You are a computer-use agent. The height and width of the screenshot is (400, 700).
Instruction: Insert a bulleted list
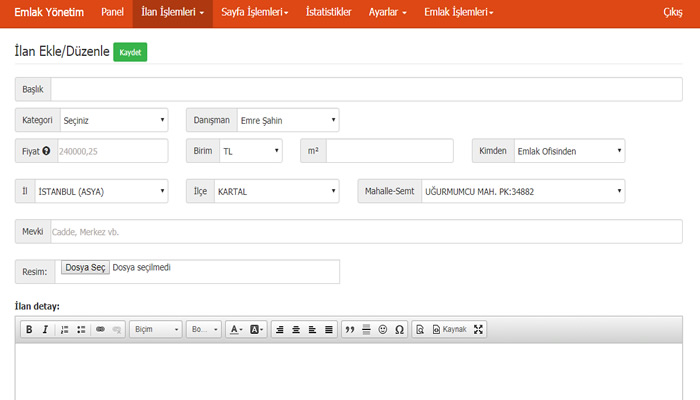click(x=81, y=329)
